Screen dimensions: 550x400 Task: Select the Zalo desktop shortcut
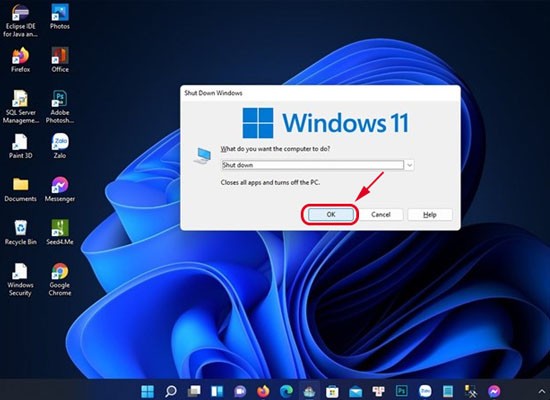pos(60,146)
